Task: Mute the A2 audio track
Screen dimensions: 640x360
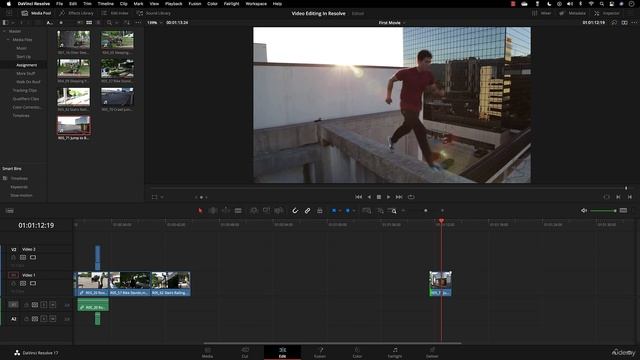Action: (53, 319)
